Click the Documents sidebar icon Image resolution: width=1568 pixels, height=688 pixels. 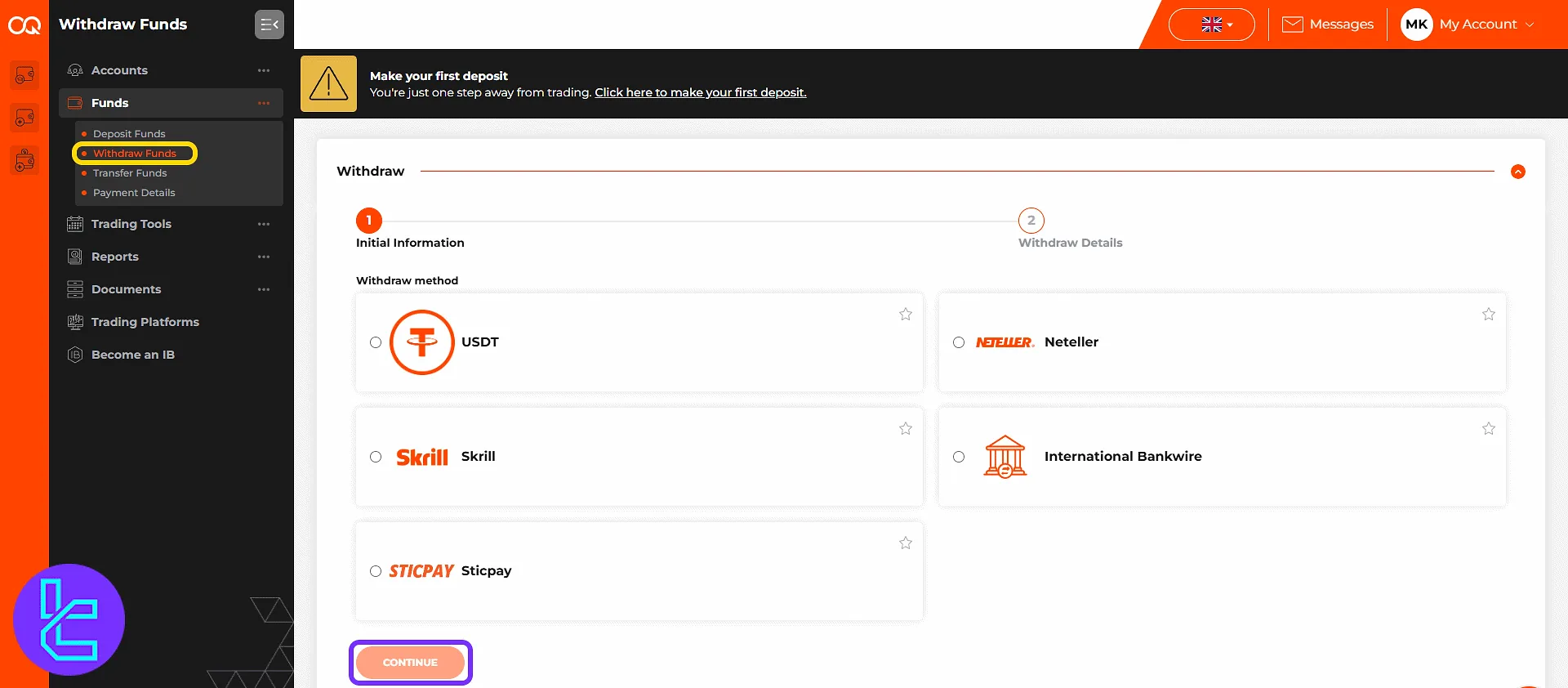click(75, 289)
